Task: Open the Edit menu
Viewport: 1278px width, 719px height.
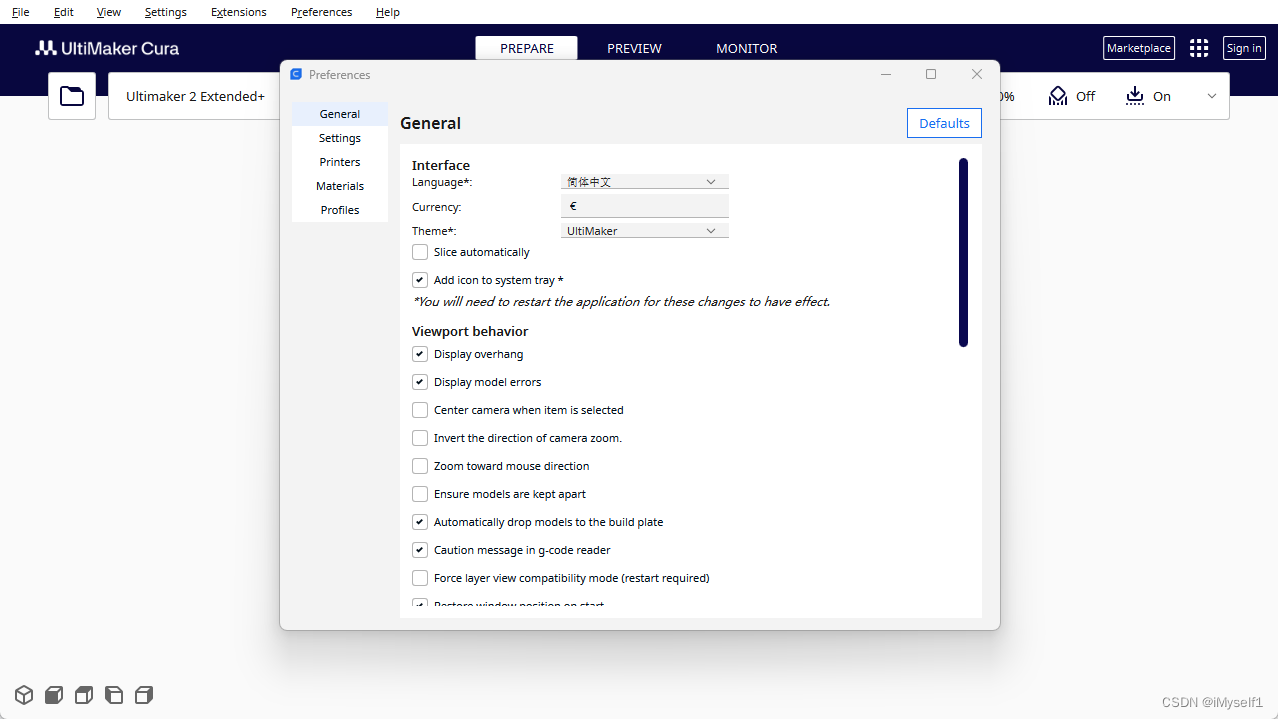Action: tap(64, 12)
